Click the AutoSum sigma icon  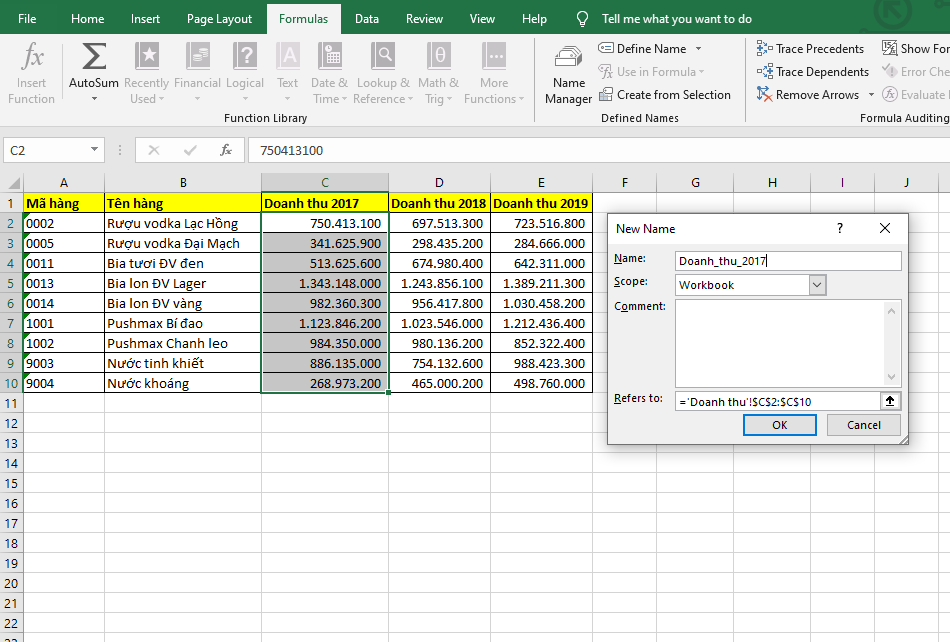pos(94,57)
